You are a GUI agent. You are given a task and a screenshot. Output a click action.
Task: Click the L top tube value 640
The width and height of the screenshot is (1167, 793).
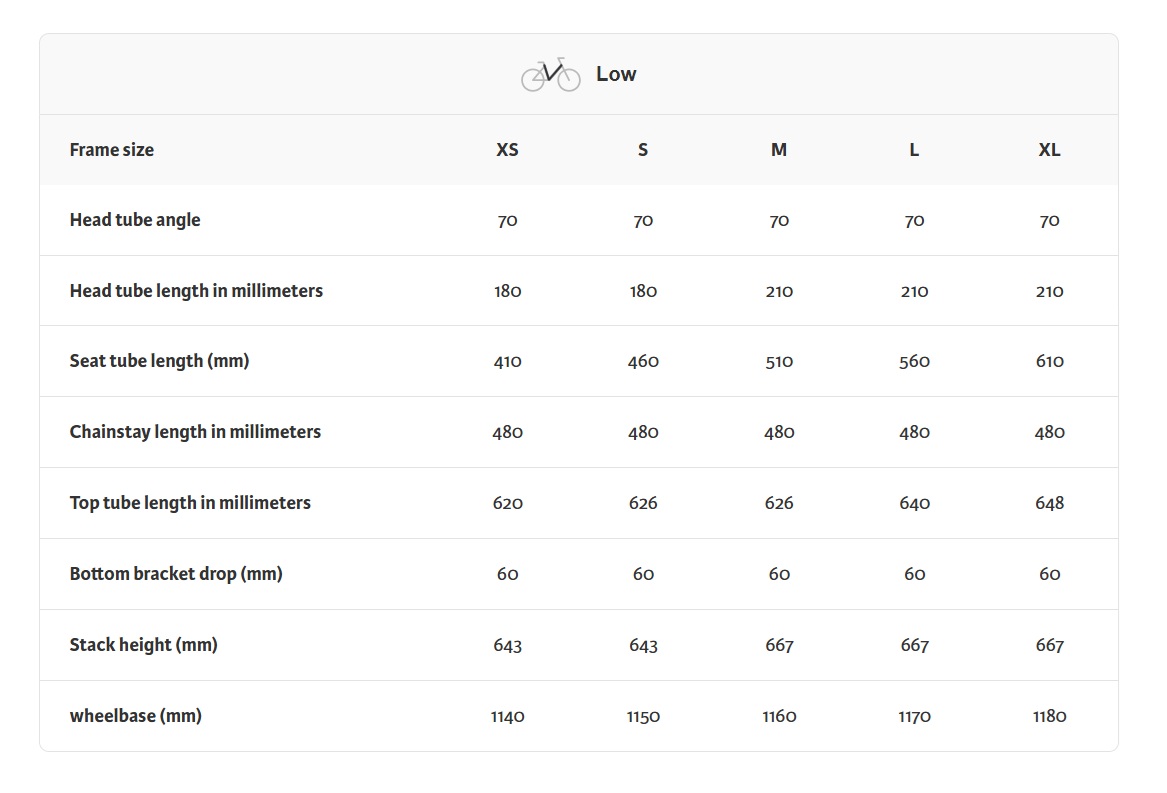pyautogui.click(x=914, y=503)
